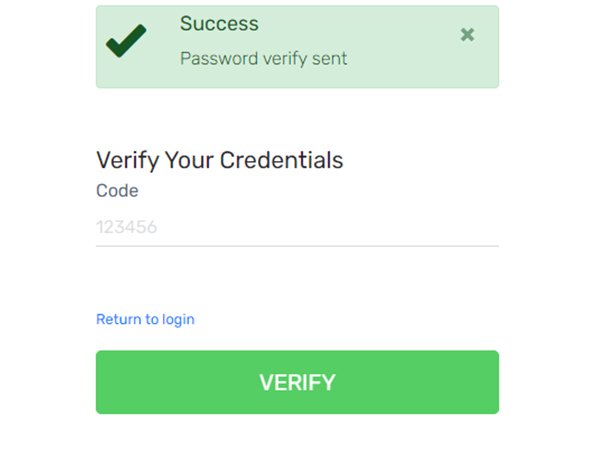
Task: Click the underline of the Code field
Action: [297, 245]
